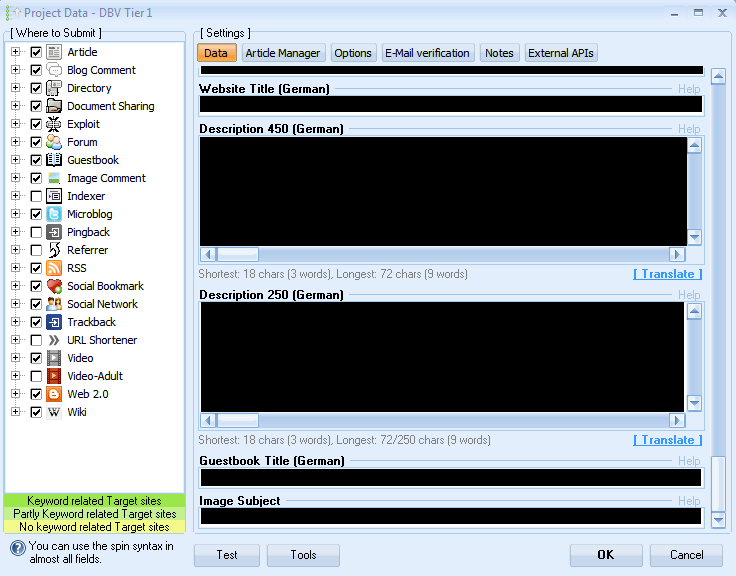Switch to the Article Manager tab
The height and width of the screenshot is (576, 736).
pos(283,53)
